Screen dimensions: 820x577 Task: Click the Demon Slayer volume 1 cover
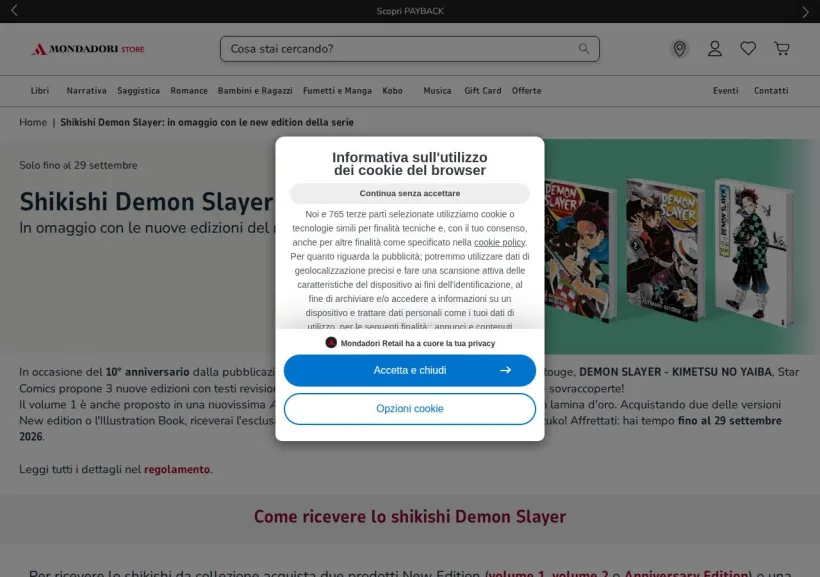[x=579, y=251]
